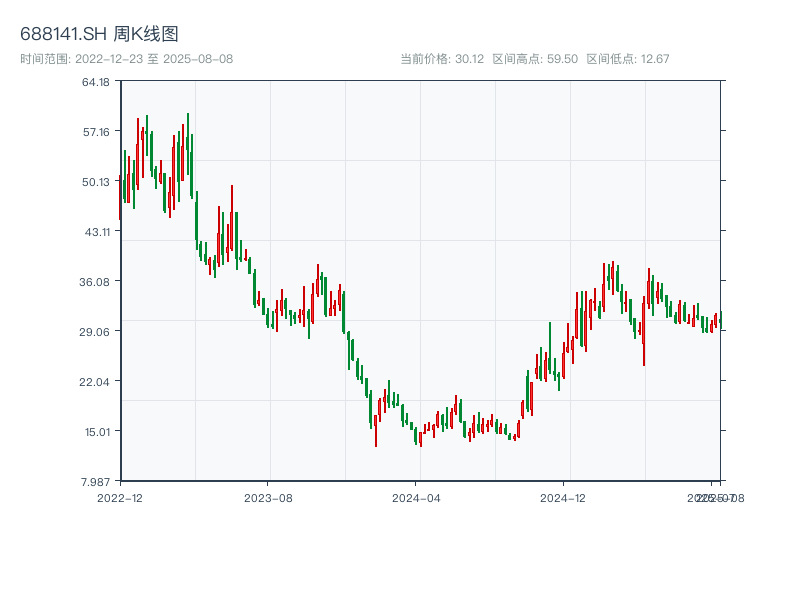The image size is (800, 600).
Task: Click the 2024-04 date marker
Action: pos(416,497)
